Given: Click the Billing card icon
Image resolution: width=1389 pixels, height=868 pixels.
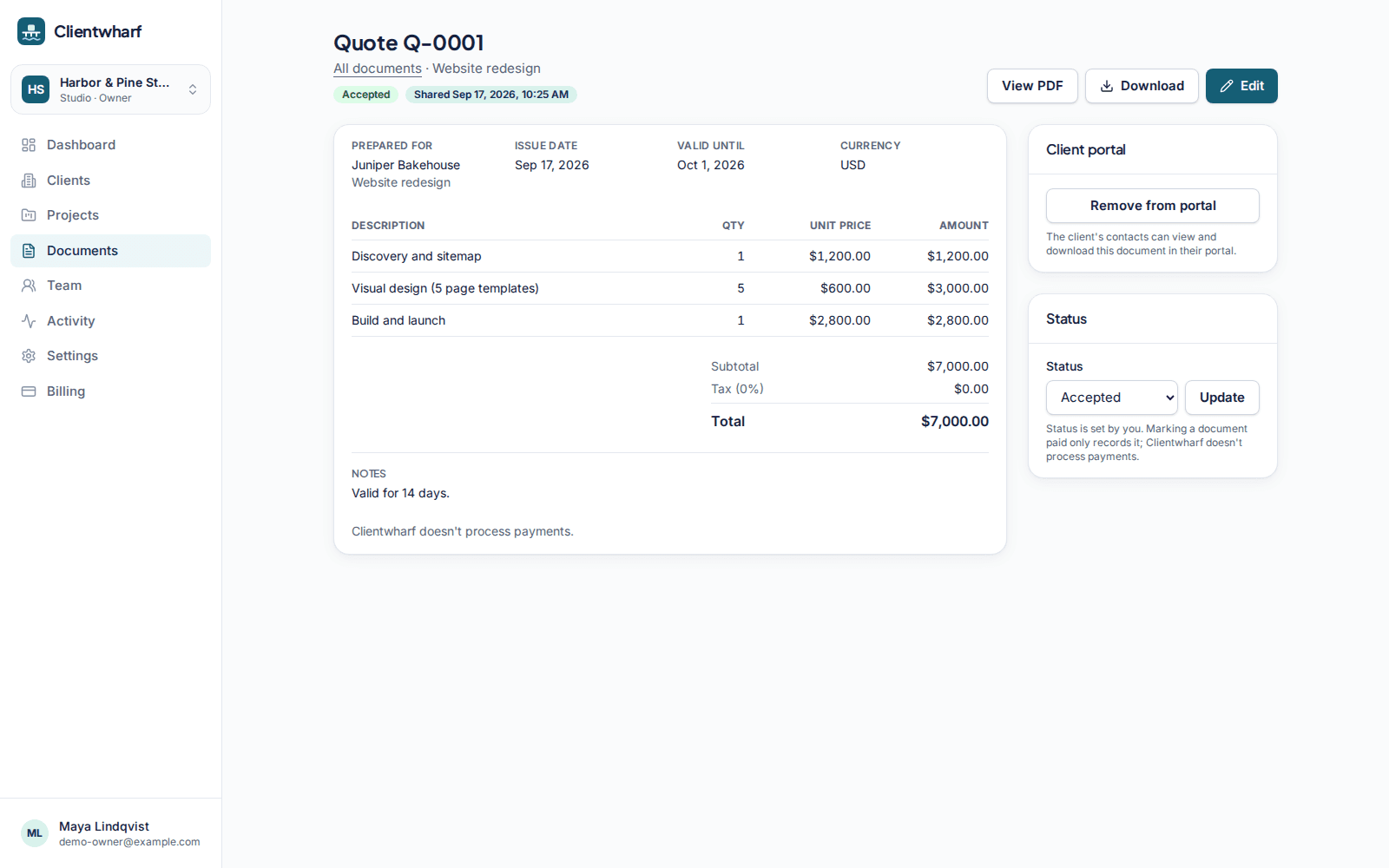Looking at the screenshot, I should [29, 391].
